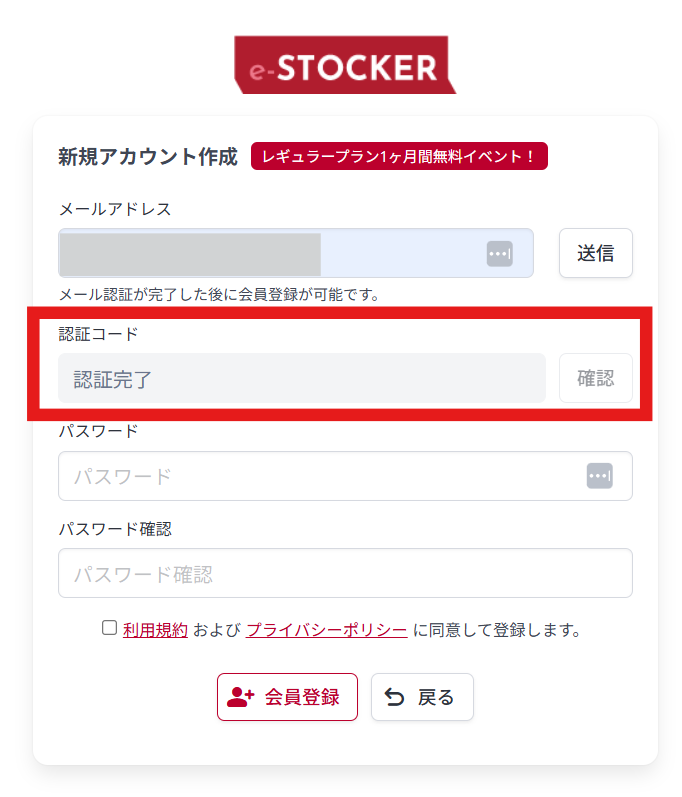Open the 利用規約 link
This screenshot has width=682, height=797.
pyautogui.click(x=155, y=630)
